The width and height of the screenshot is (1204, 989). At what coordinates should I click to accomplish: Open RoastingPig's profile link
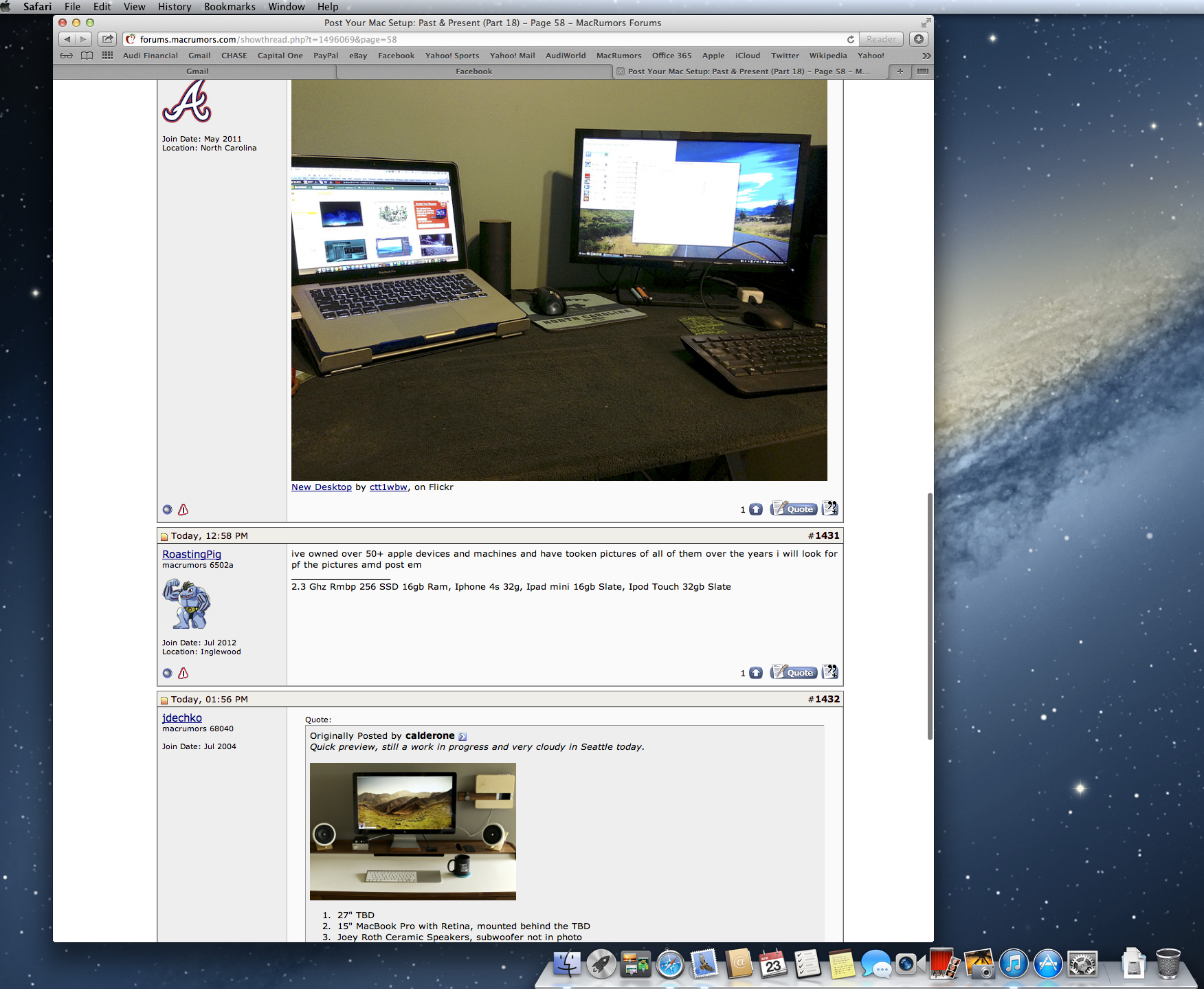pos(192,555)
